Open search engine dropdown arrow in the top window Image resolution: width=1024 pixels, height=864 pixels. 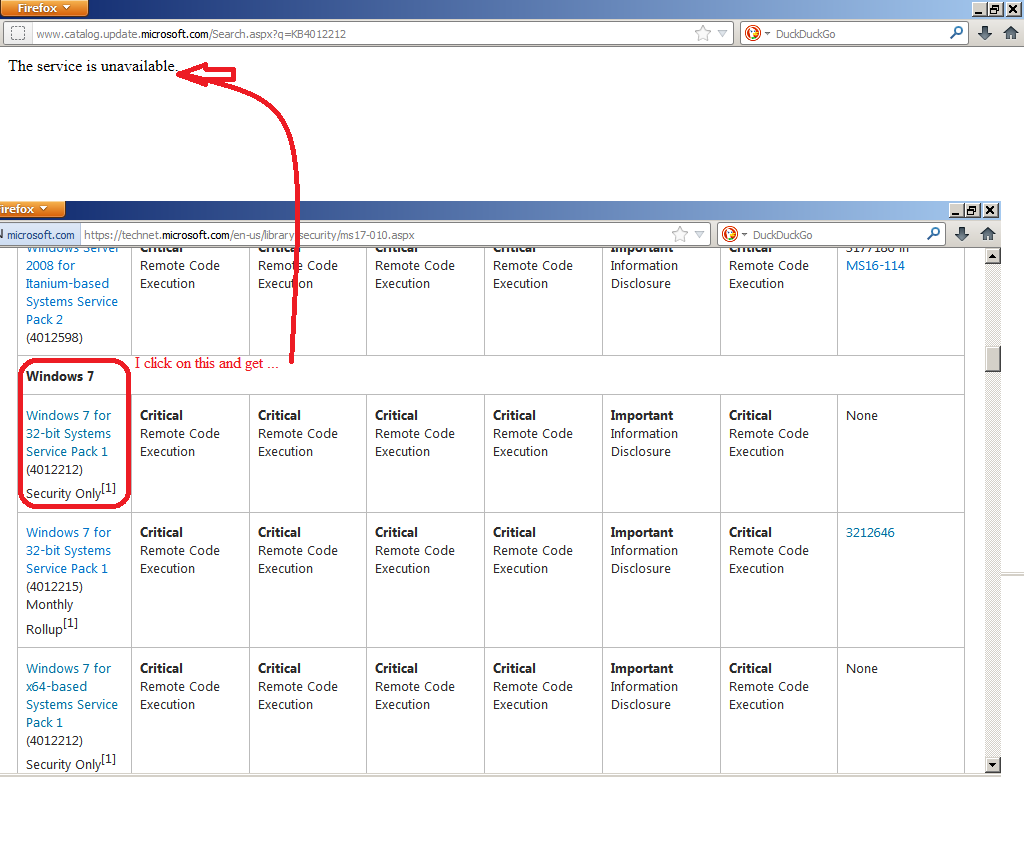[767, 33]
